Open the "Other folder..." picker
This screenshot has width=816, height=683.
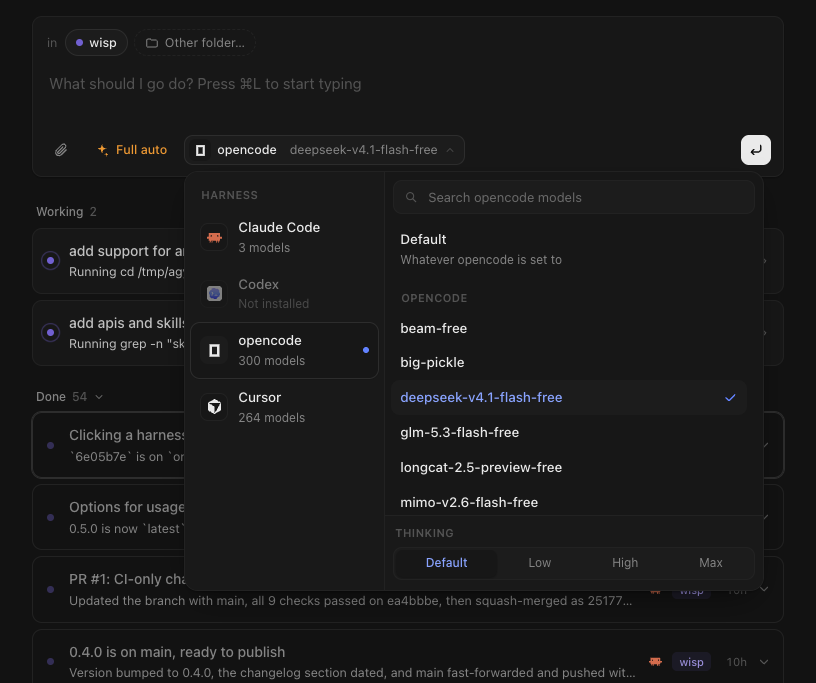click(195, 43)
